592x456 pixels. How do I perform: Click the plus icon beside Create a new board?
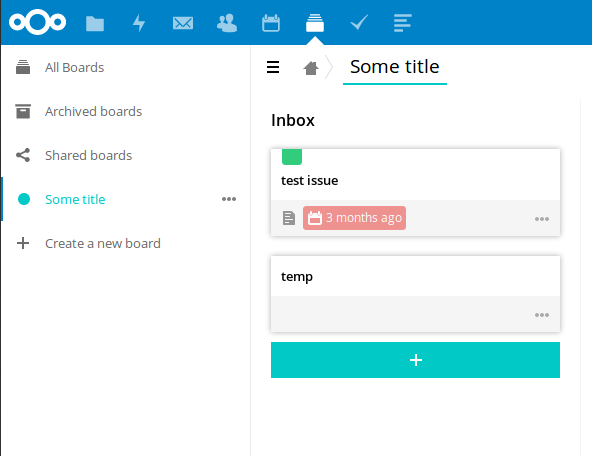23,243
